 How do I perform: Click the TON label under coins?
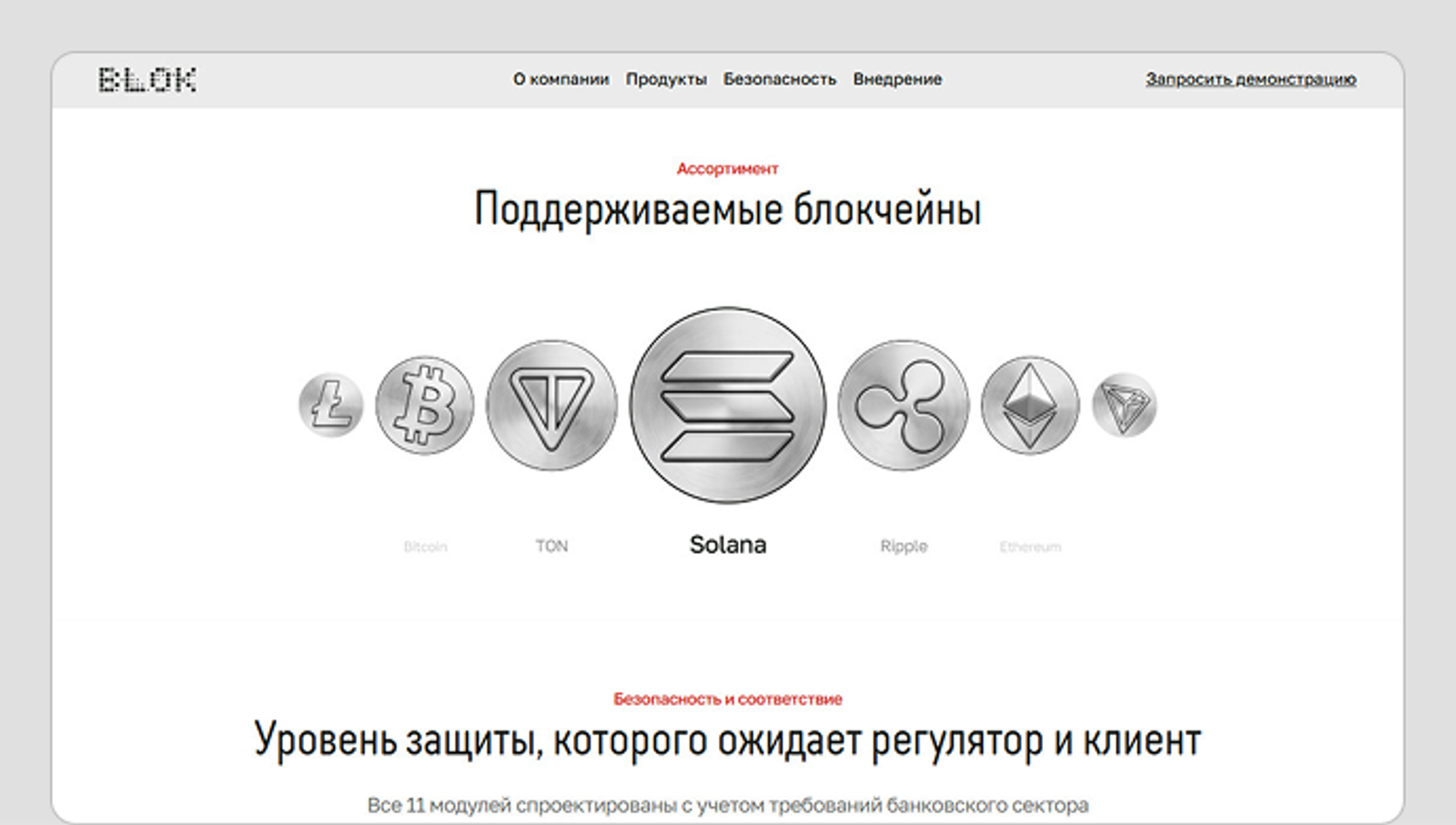click(551, 546)
